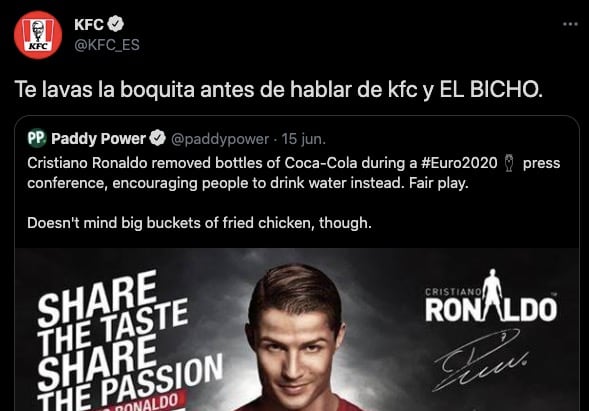Screen dimensions: 589x411
Task: Click the fried chicken line in the quoted tweet
Action: click(199, 223)
